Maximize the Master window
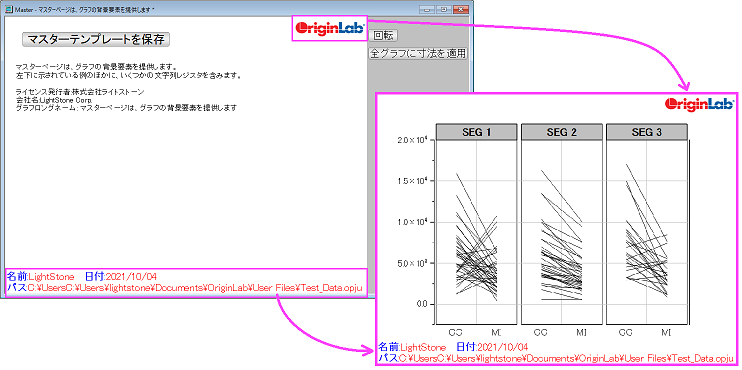This screenshot has height=370, width=742. coord(444,9)
